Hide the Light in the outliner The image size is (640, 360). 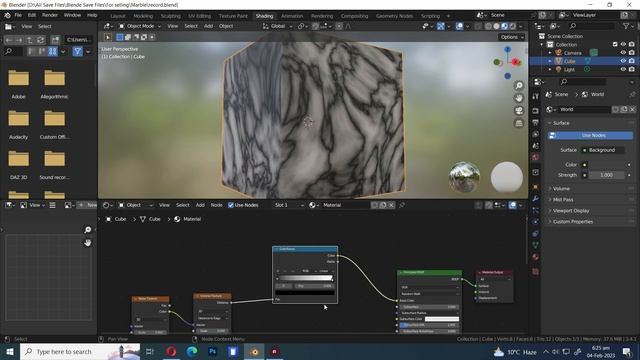pos(623,69)
